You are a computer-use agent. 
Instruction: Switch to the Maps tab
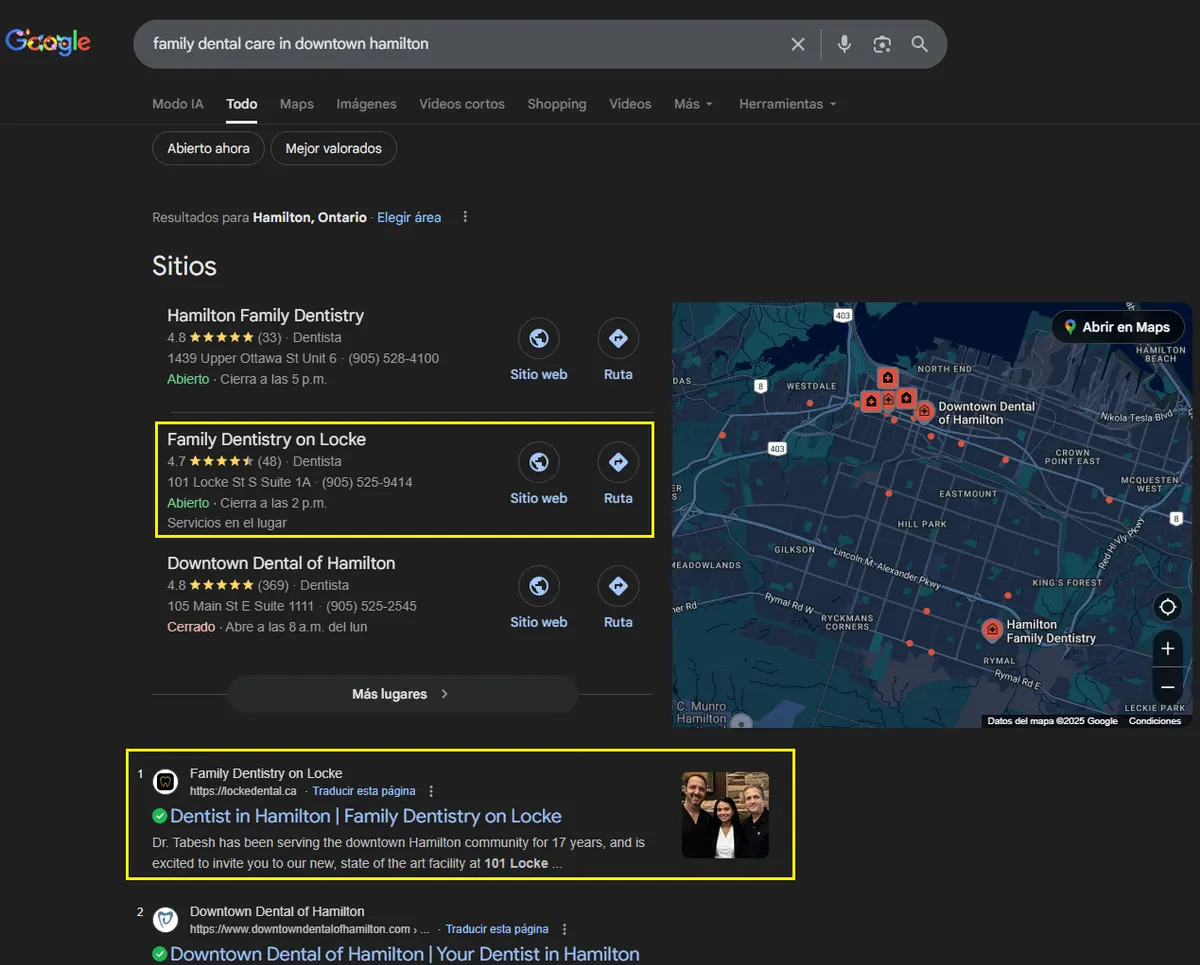coord(297,104)
